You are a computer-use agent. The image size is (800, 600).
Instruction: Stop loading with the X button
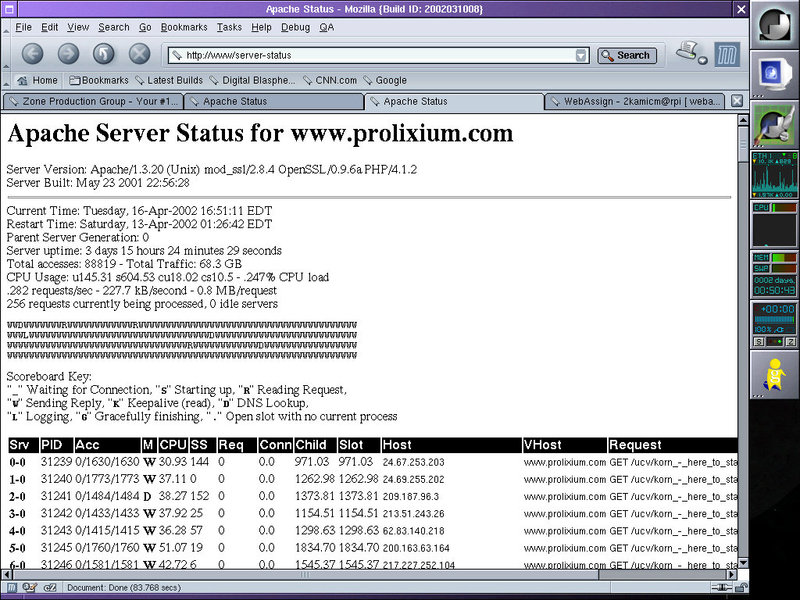pyautogui.click(x=139, y=54)
